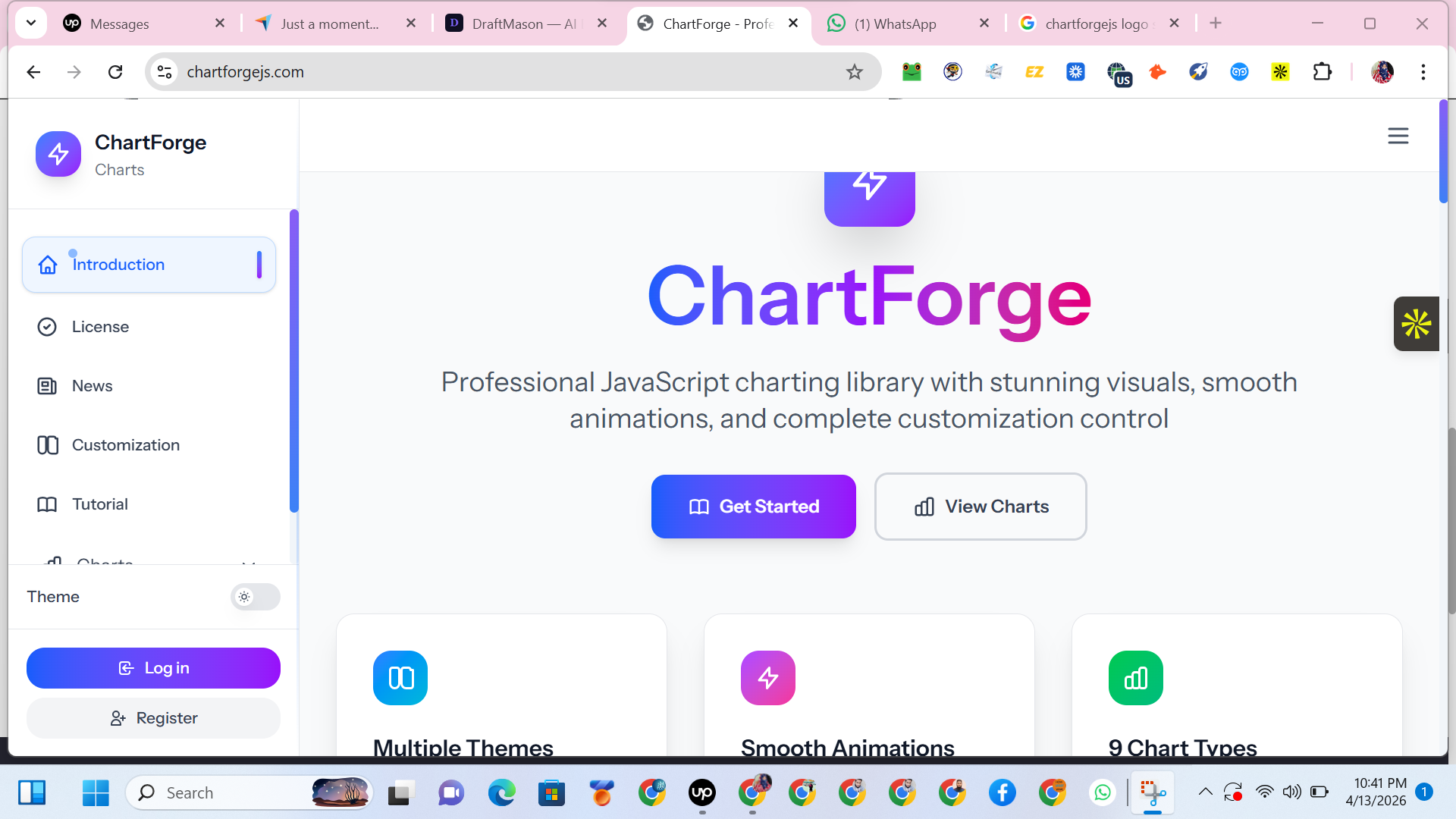
Task: Click the ChartForge lightning logo in sidebar
Action: coord(58,154)
